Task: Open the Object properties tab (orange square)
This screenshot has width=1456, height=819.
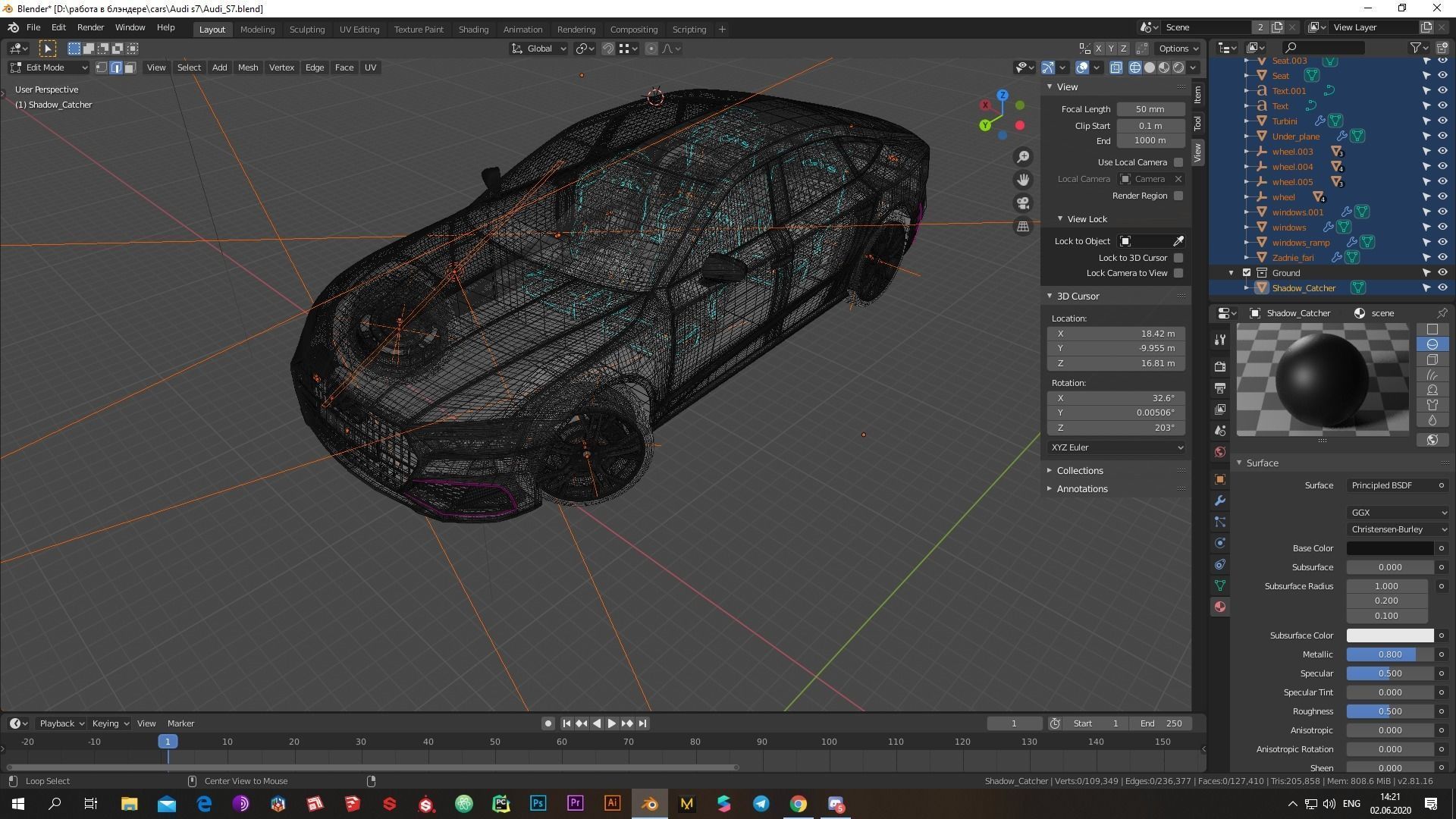Action: tap(1219, 479)
